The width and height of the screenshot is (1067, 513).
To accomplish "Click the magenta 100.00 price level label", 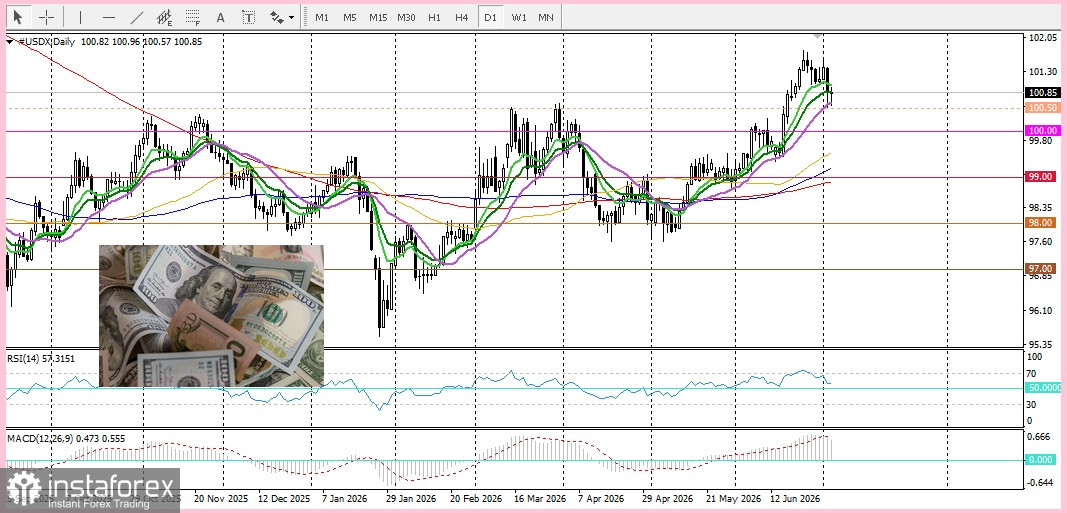I will click(1042, 130).
